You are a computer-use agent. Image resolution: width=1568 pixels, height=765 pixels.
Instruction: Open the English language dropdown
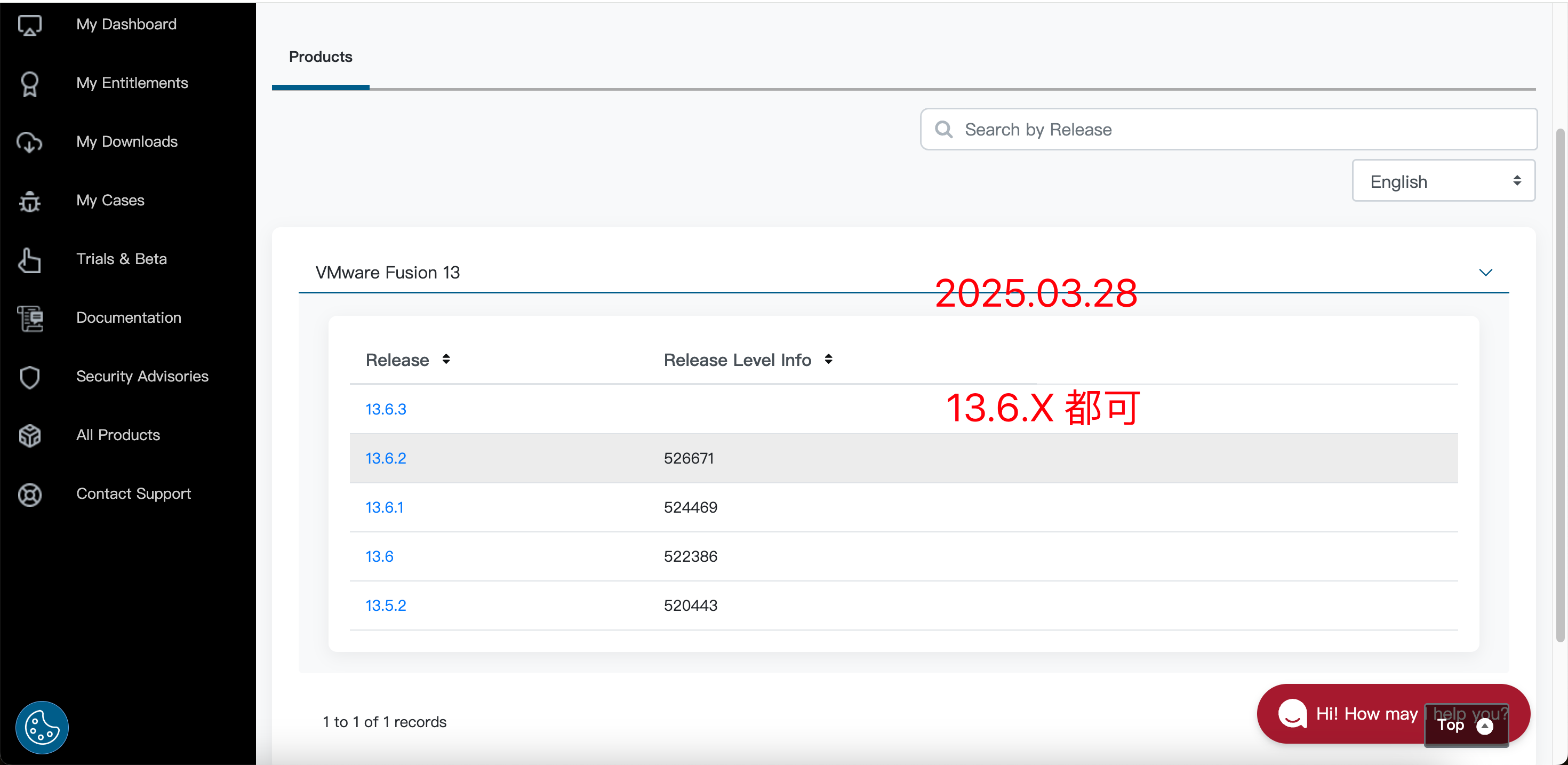click(x=1443, y=181)
